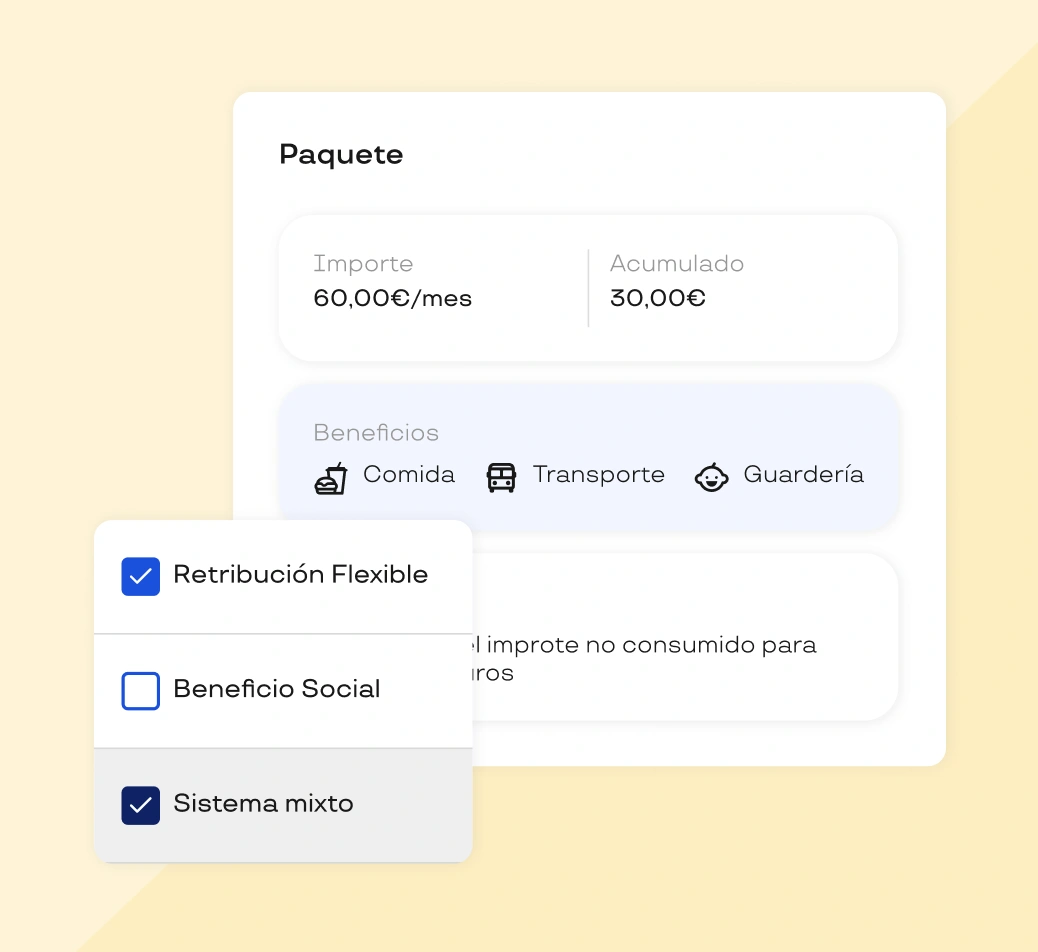Click the Comida food icon
Viewport: 1038px width, 952px height.
coord(330,477)
